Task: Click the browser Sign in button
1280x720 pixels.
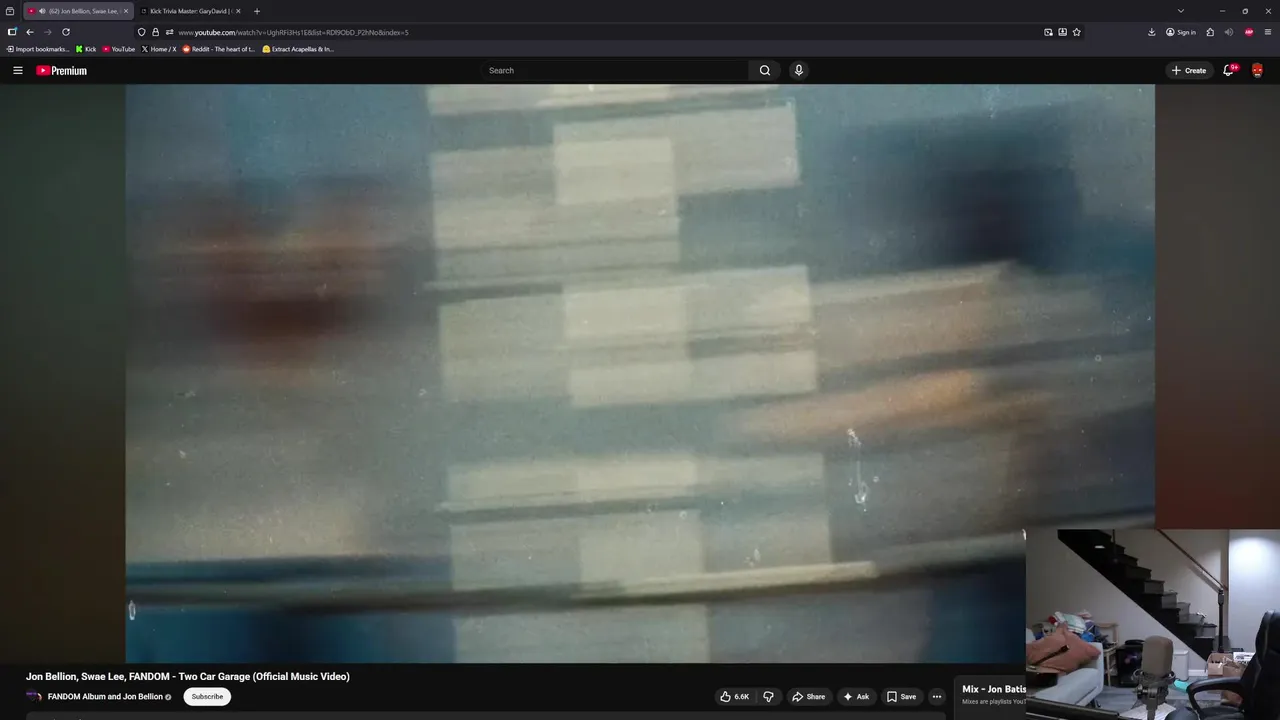Action: click(1181, 32)
